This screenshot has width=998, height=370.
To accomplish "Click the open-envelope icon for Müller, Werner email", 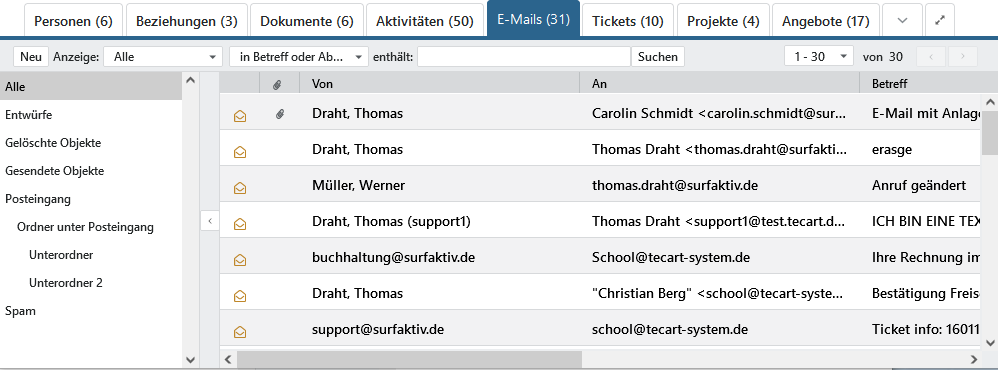I will [240, 187].
